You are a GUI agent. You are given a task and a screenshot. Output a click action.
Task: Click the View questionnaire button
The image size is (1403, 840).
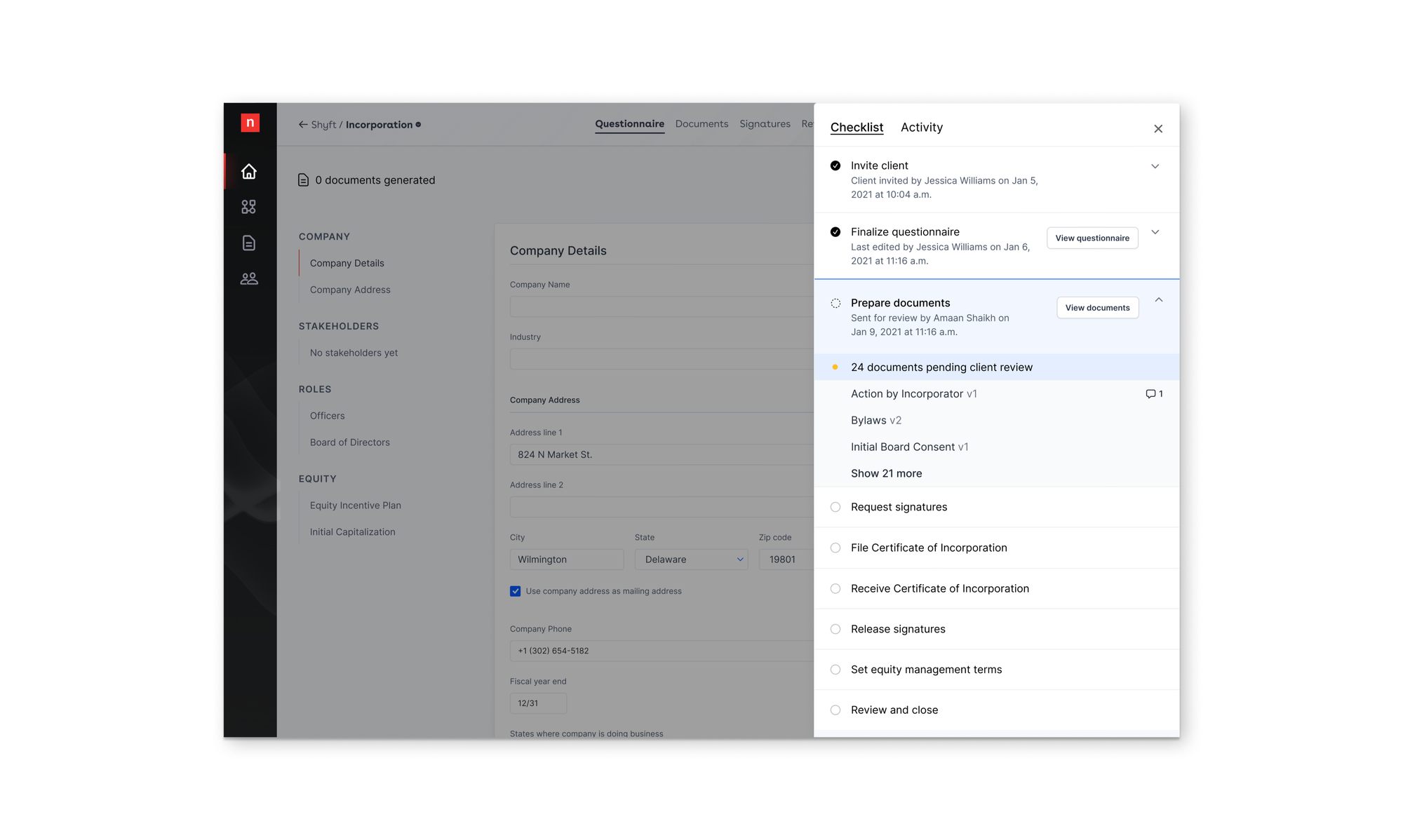click(x=1092, y=238)
